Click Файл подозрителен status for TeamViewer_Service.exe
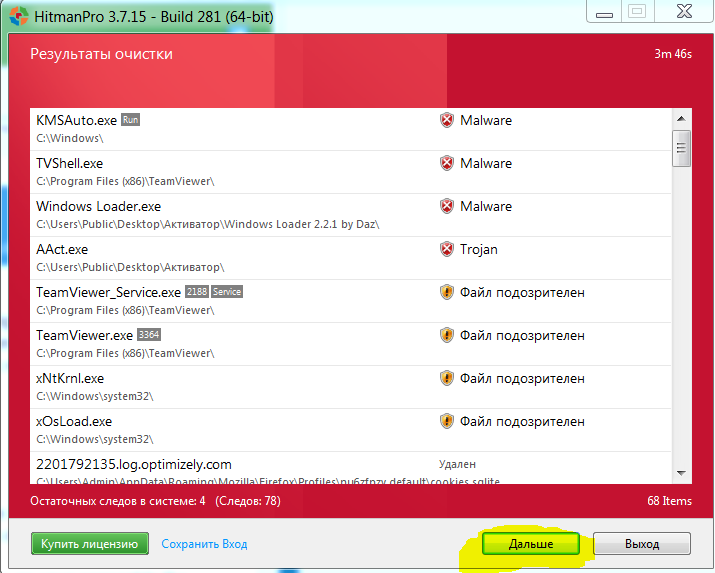This screenshot has width=715, height=573. [522, 292]
